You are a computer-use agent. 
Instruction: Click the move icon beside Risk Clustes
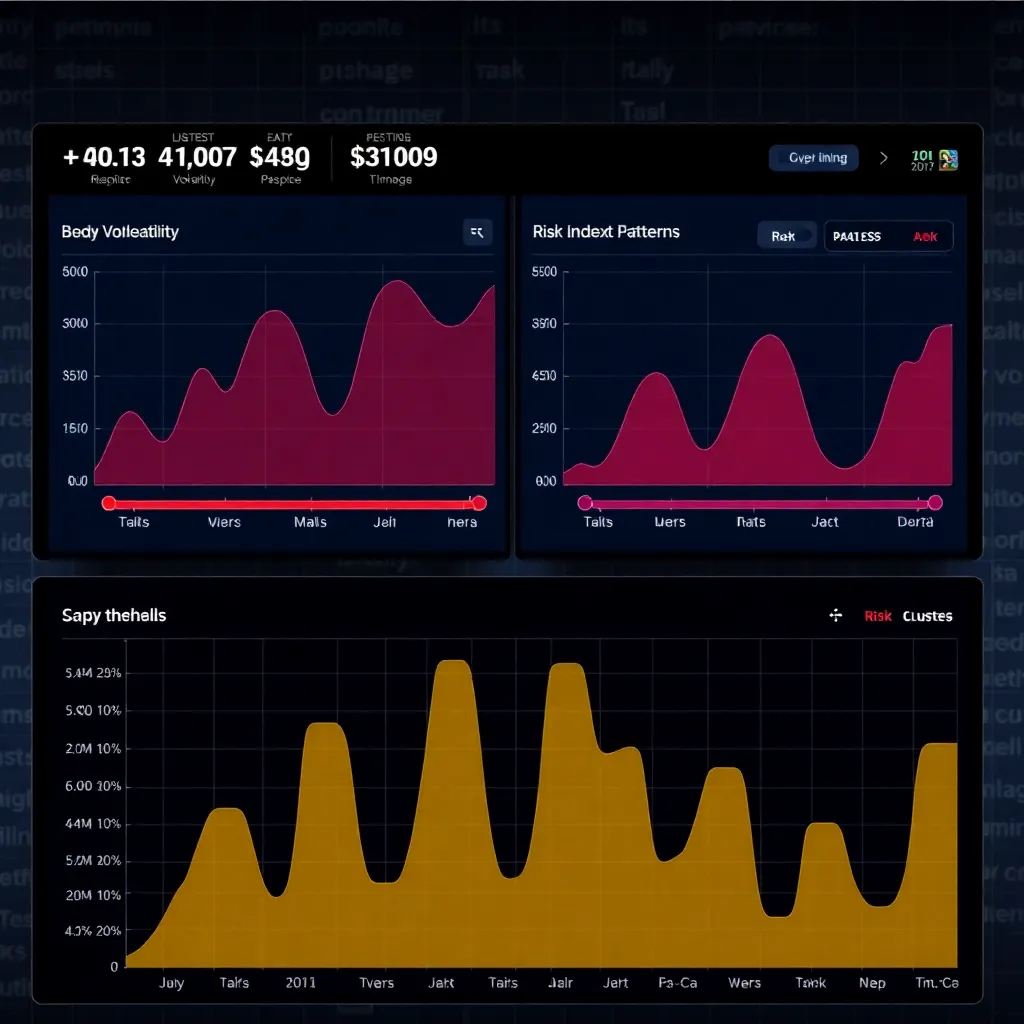pyautogui.click(x=836, y=616)
